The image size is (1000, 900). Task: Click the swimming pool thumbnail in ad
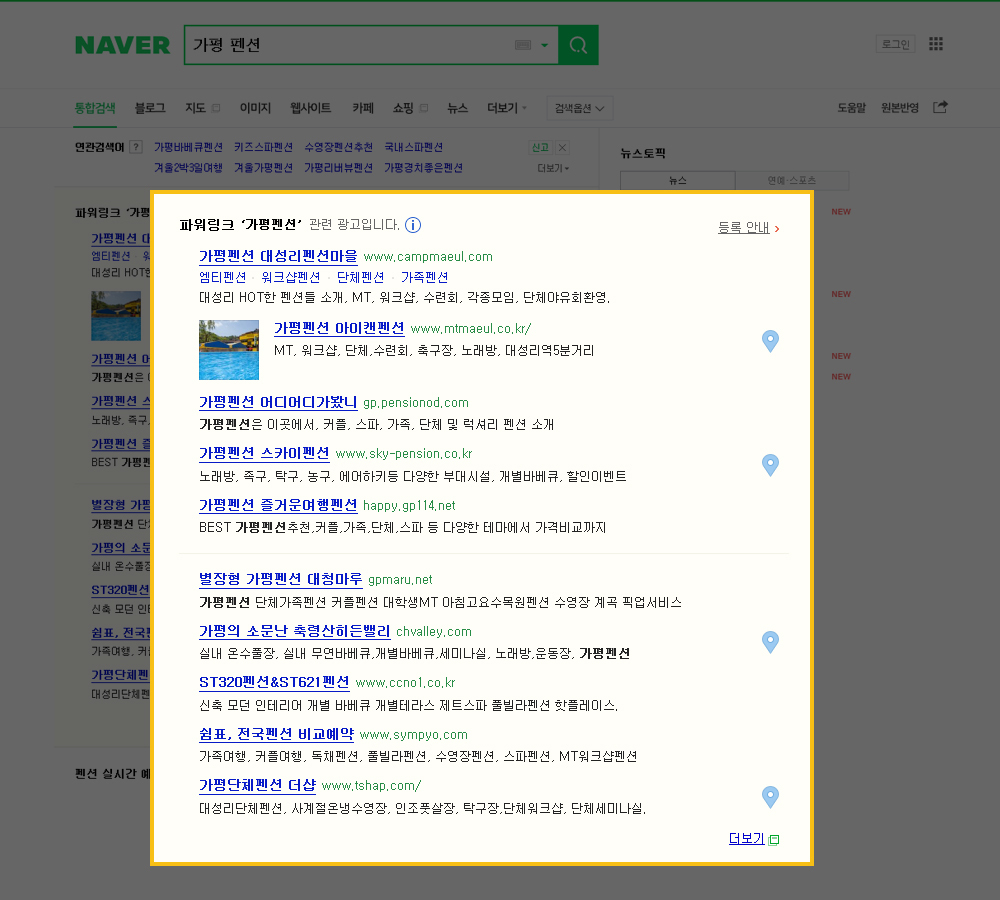pos(229,350)
